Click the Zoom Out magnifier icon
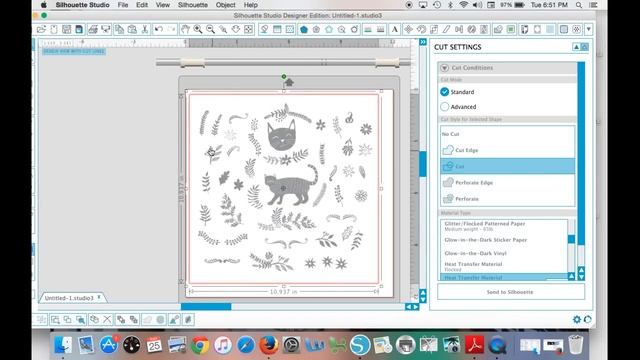640x360 pixels. (211, 29)
